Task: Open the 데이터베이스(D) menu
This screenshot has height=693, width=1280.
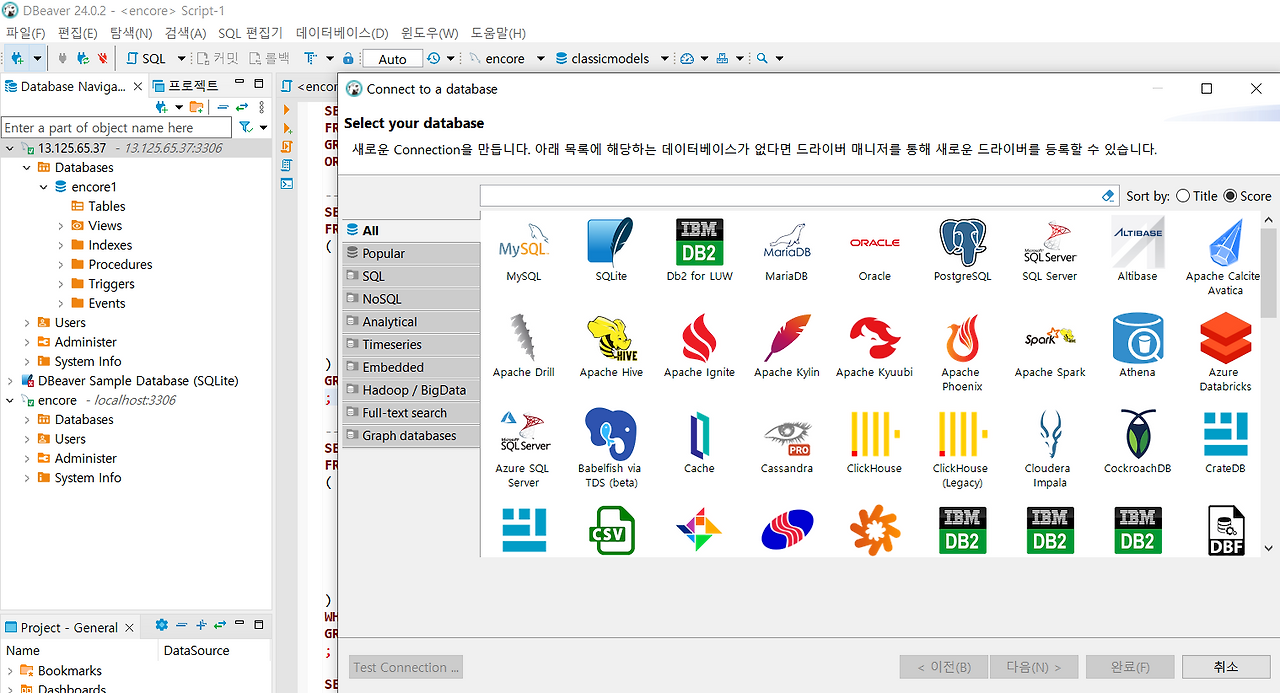Action: 342,33
